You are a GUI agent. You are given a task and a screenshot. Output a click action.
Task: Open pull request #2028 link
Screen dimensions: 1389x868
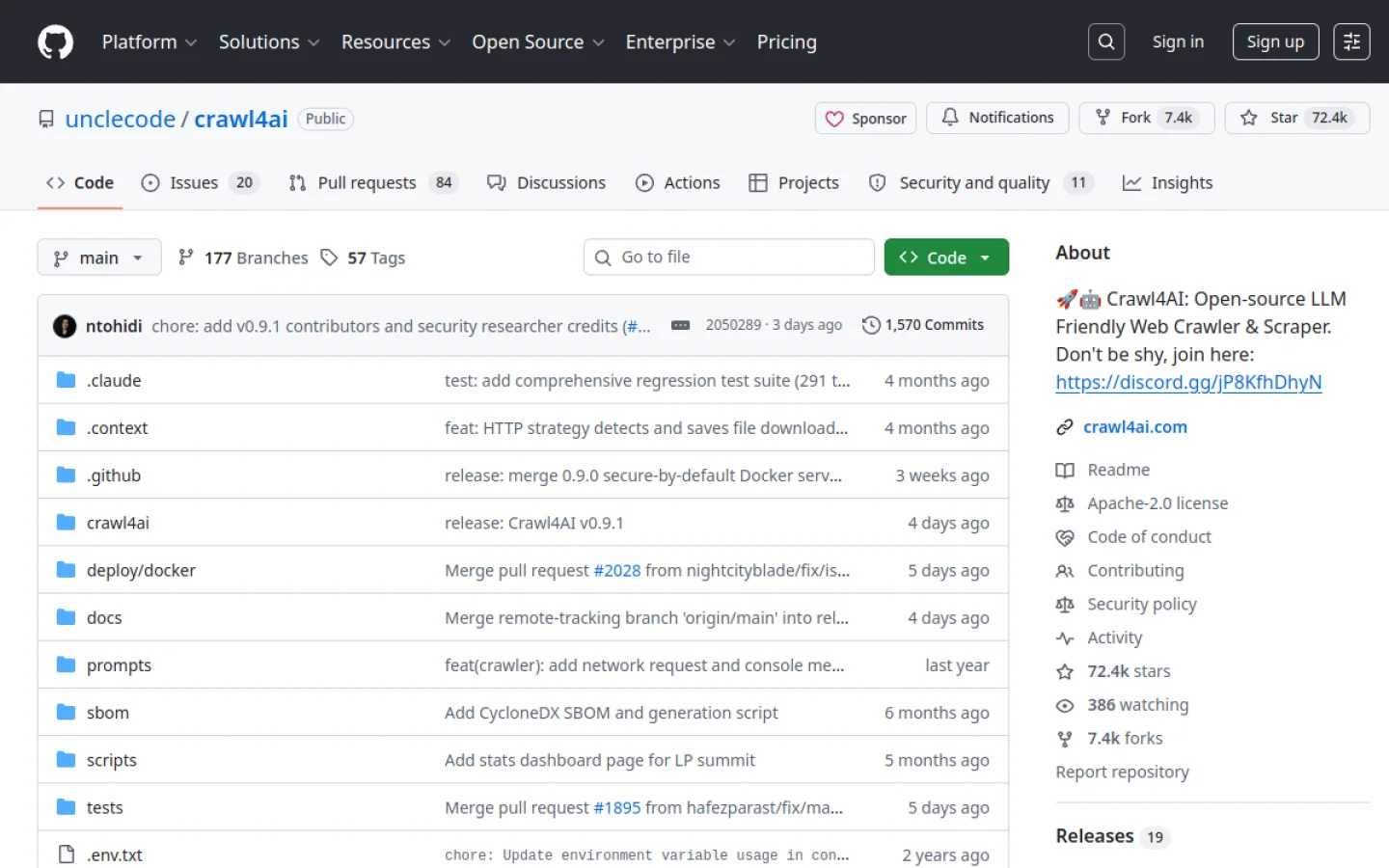[617, 570]
